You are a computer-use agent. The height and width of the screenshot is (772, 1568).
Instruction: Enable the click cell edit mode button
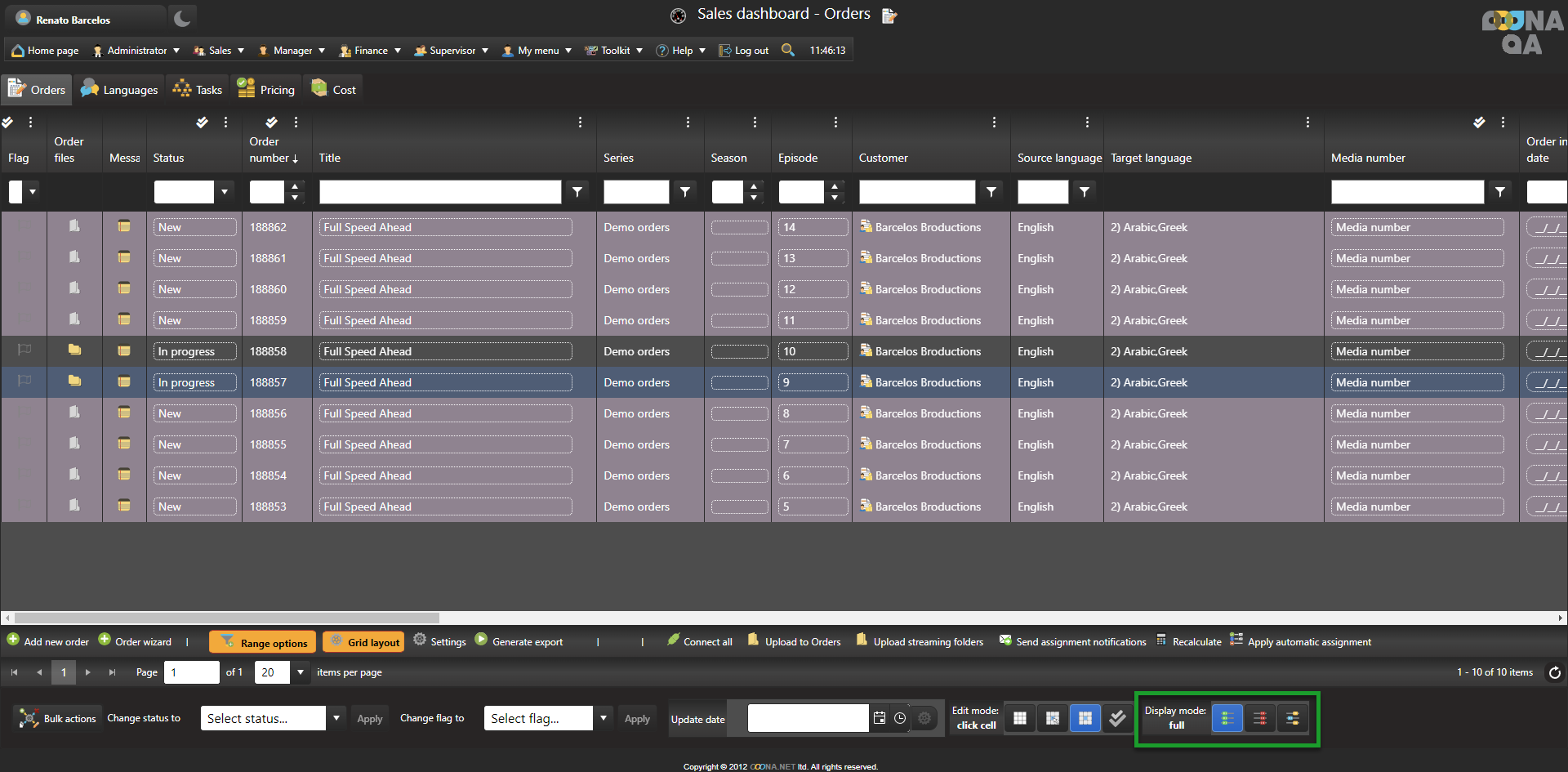click(x=1085, y=718)
